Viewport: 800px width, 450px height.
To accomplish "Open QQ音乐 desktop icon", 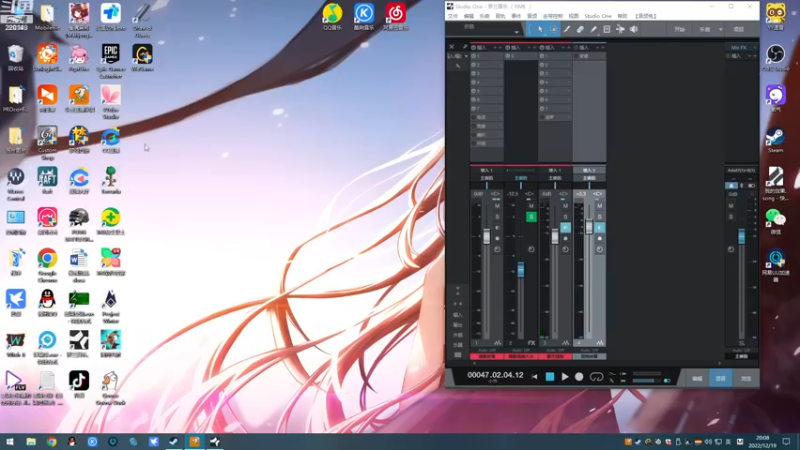I will (x=332, y=17).
